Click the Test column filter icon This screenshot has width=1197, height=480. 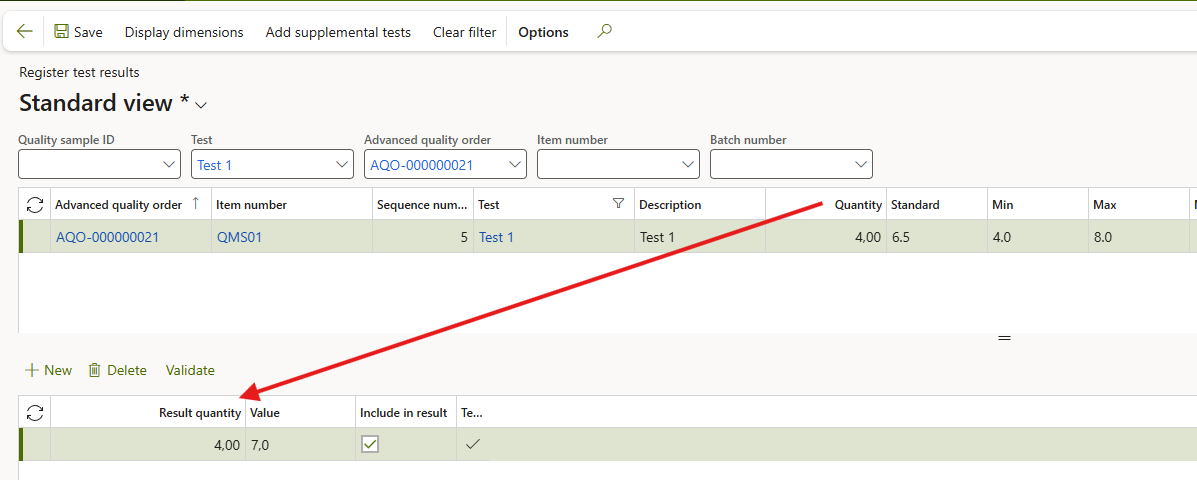[618, 205]
